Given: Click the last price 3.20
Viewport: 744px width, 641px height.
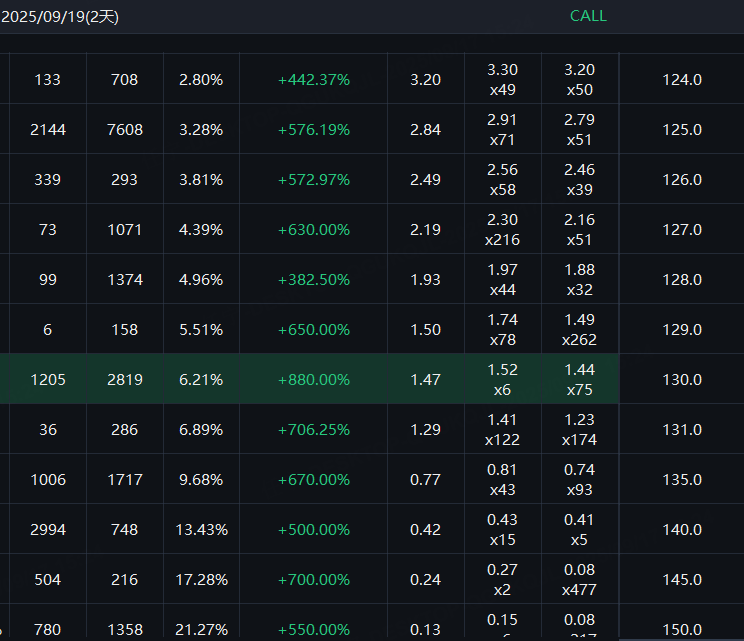Looking at the screenshot, I should 426,80.
